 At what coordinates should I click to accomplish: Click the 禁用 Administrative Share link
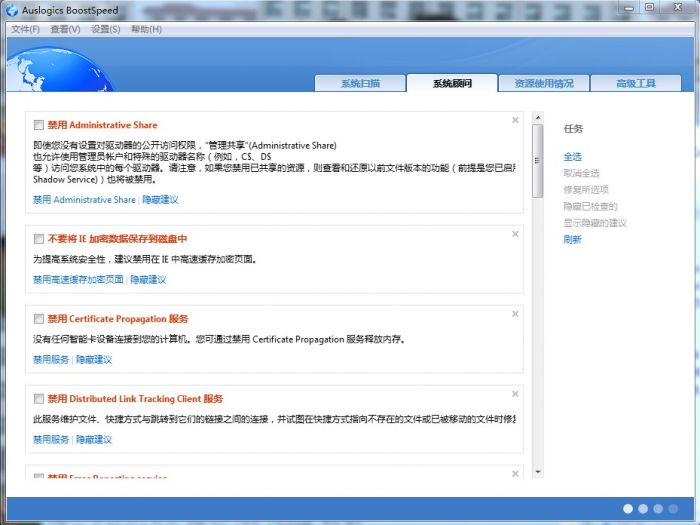click(84, 200)
